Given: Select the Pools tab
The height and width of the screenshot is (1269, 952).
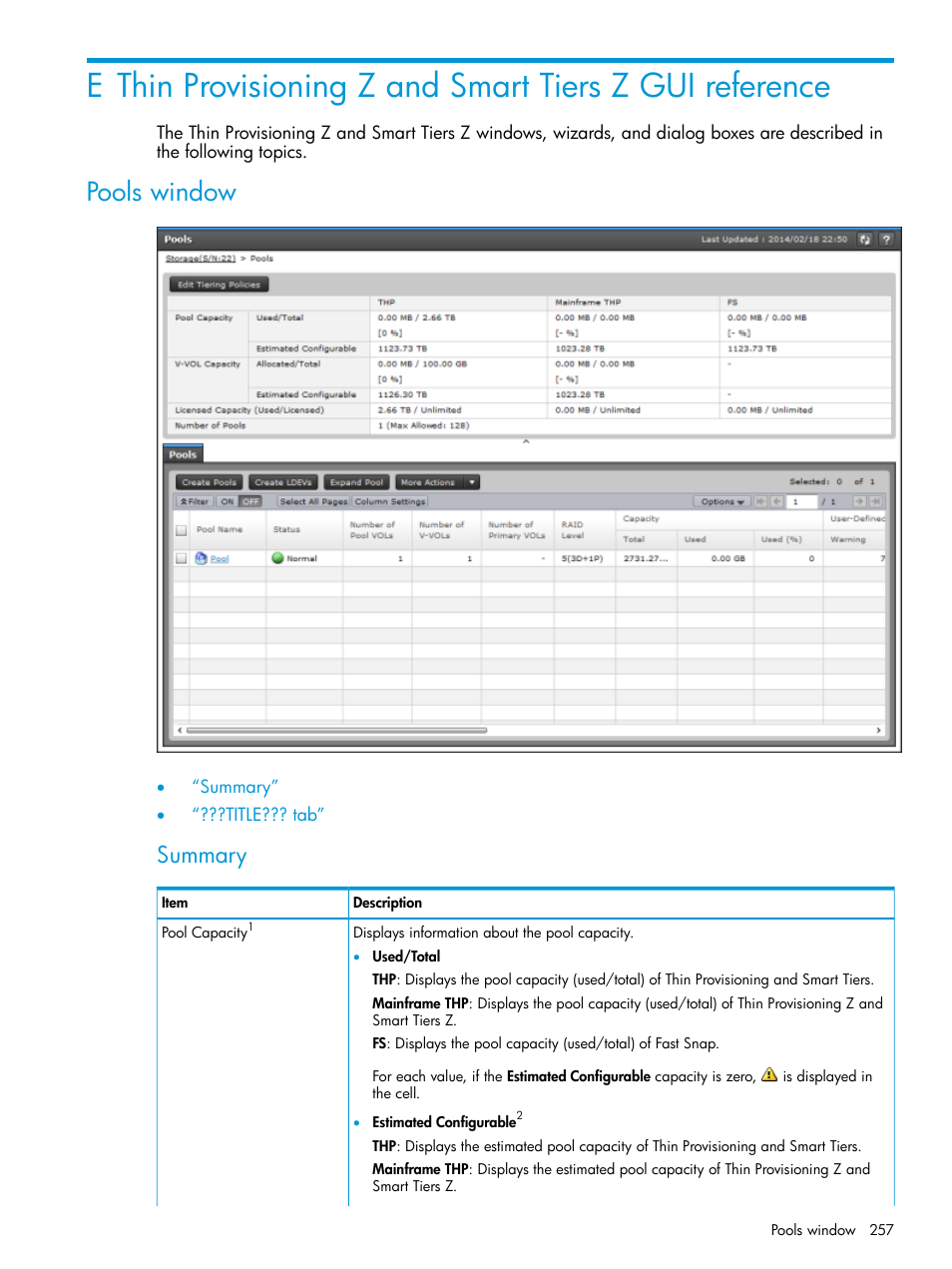Looking at the screenshot, I should click(183, 454).
